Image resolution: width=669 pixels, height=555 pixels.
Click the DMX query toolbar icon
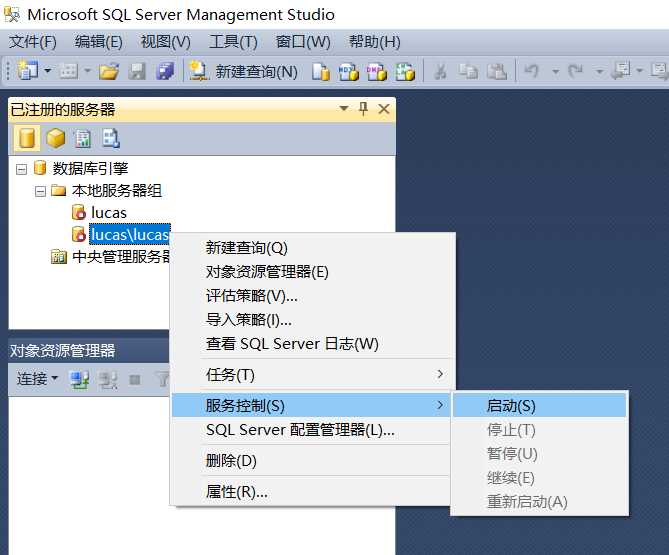(376, 71)
